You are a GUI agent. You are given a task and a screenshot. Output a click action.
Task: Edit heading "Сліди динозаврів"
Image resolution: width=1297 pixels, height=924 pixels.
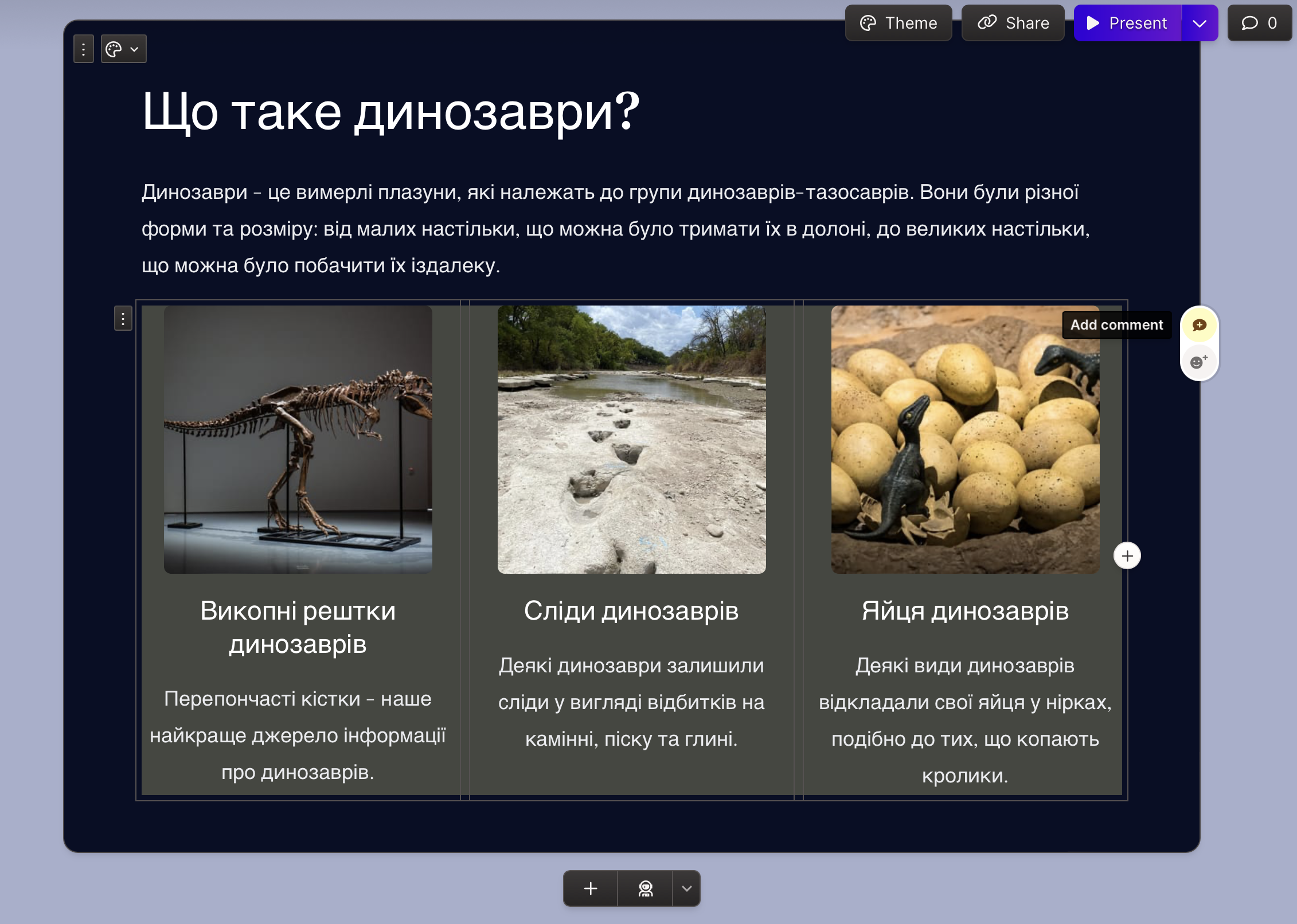pyautogui.click(x=631, y=611)
